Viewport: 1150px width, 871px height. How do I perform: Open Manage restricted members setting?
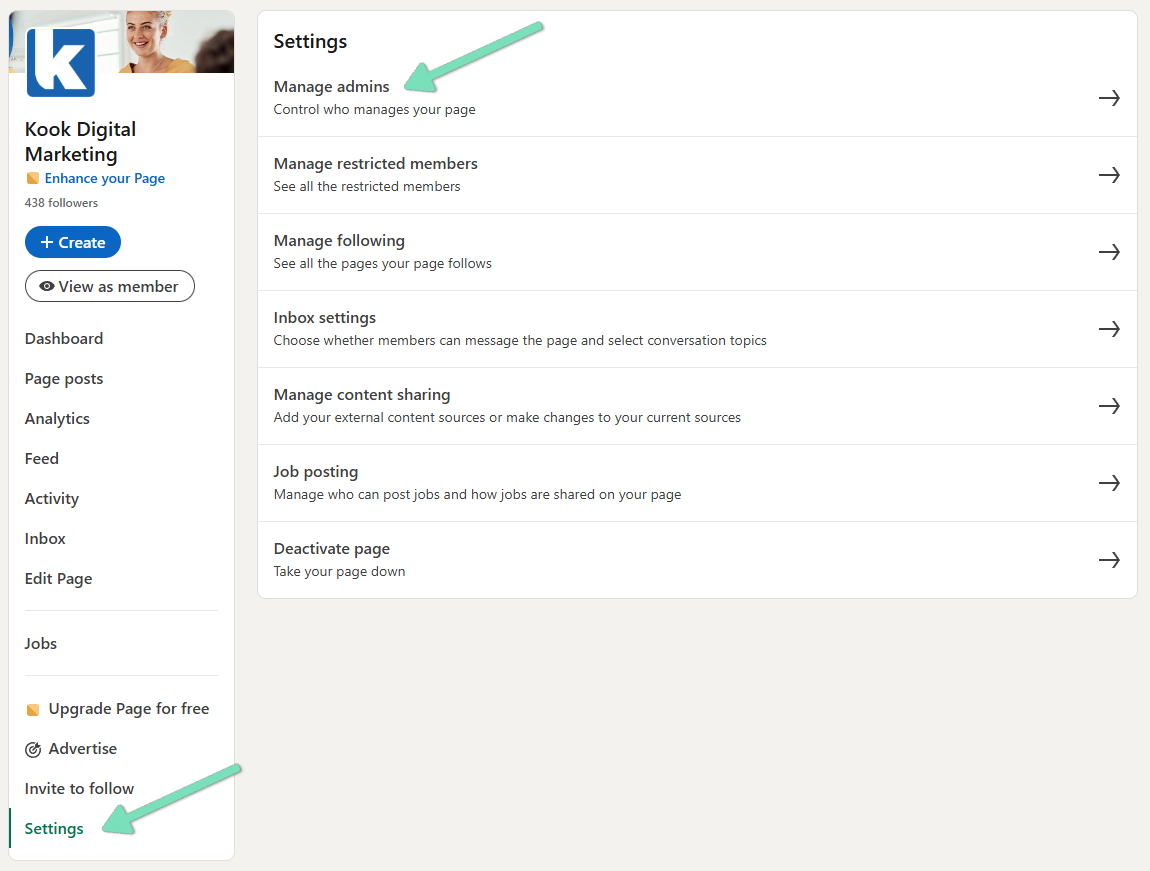(x=697, y=175)
